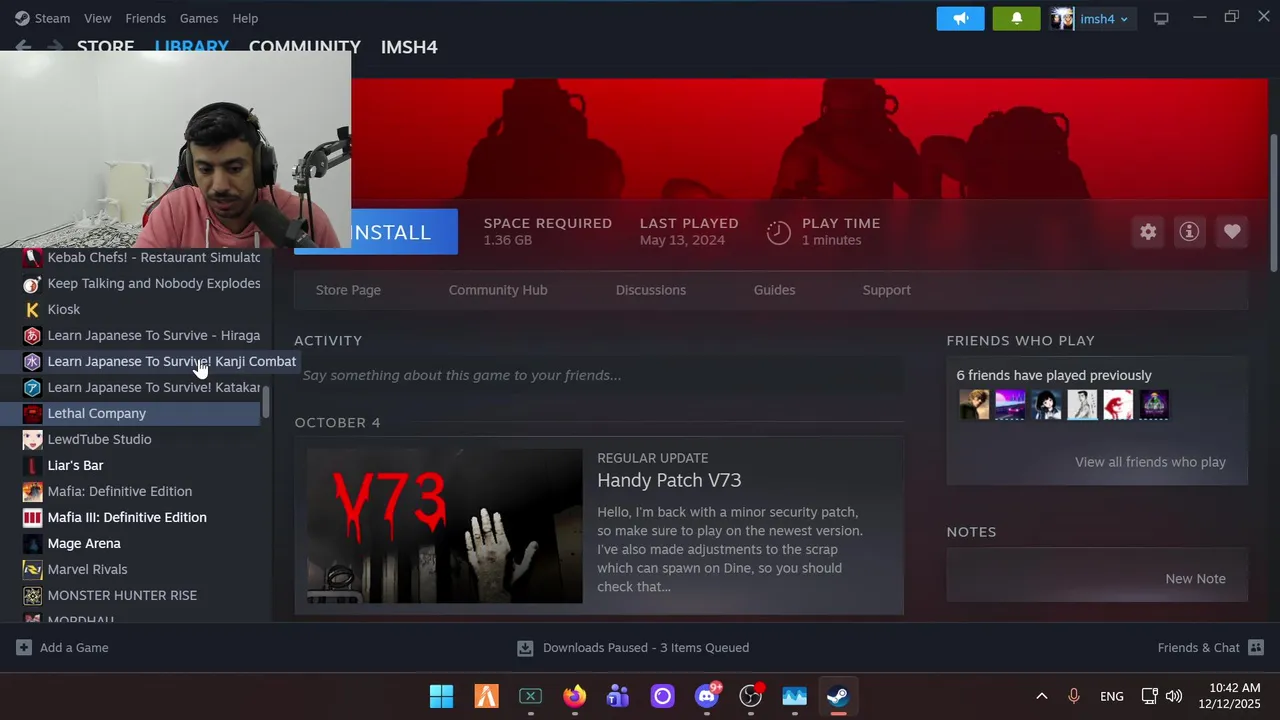Click the microphone tray icon
The image size is (1280, 720).
pos(1074,696)
